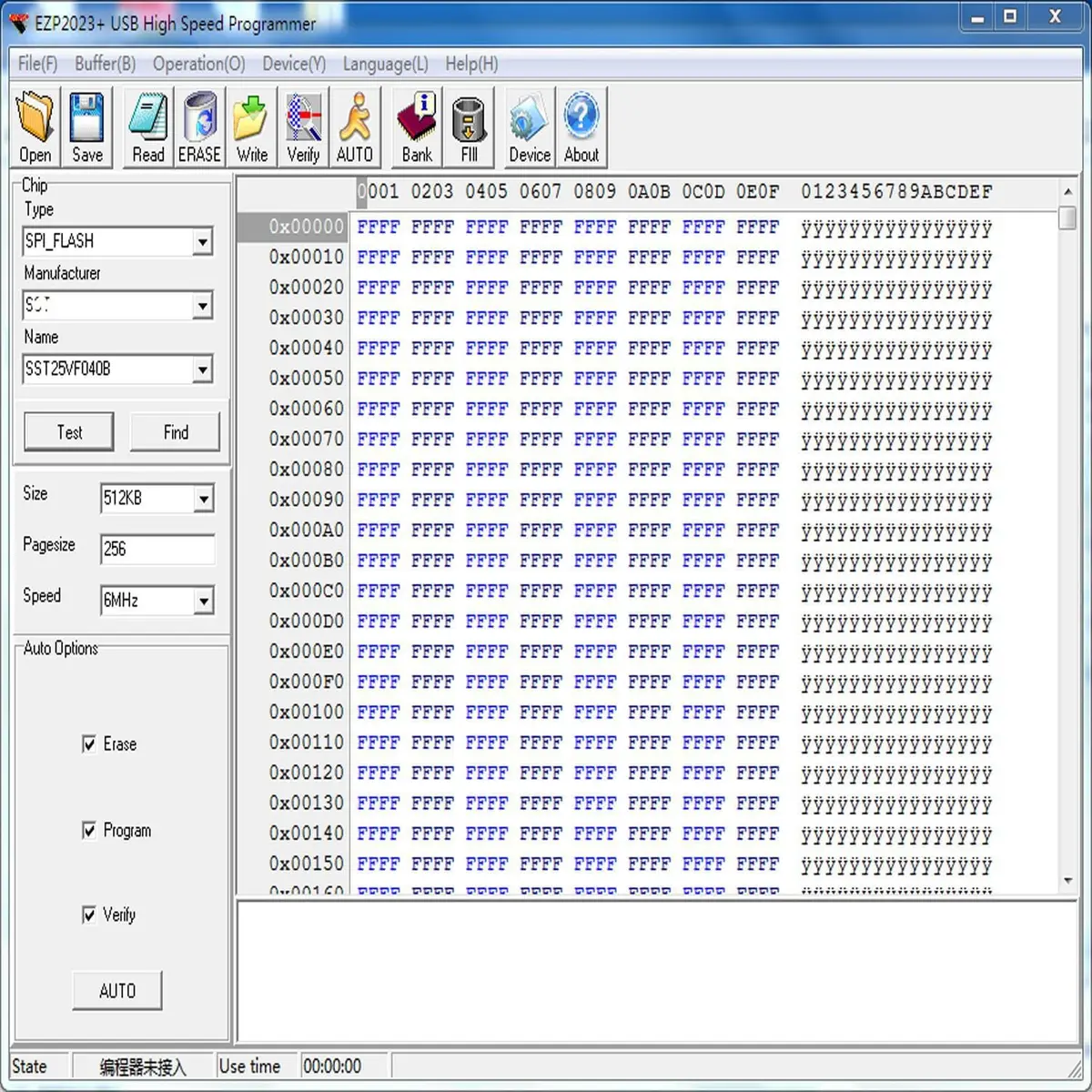Open the Operation(O) menu
The image size is (1092, 1092).
point(199,64)
